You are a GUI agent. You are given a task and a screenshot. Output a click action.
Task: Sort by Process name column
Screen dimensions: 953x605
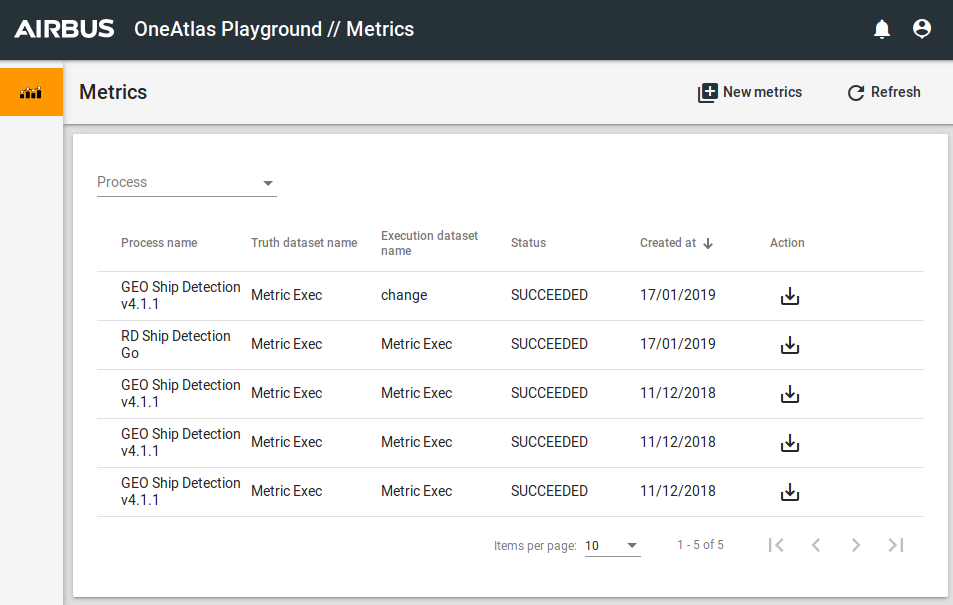(x=159, y=243)
